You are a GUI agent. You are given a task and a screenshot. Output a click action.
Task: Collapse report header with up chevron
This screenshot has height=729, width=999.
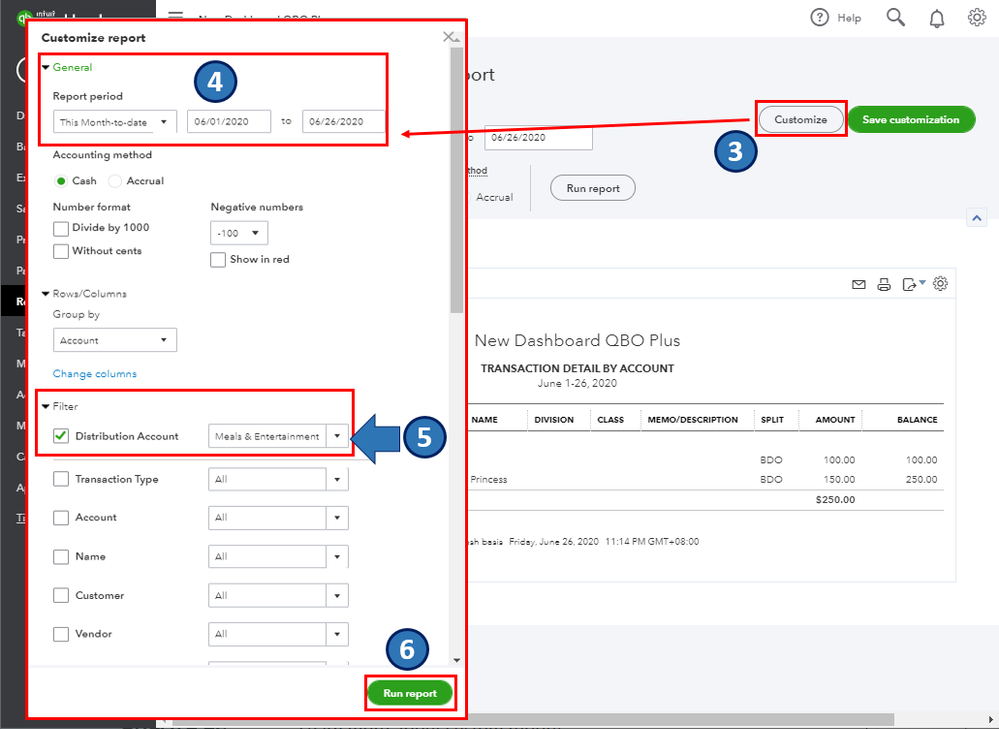[x=977, y=218]
